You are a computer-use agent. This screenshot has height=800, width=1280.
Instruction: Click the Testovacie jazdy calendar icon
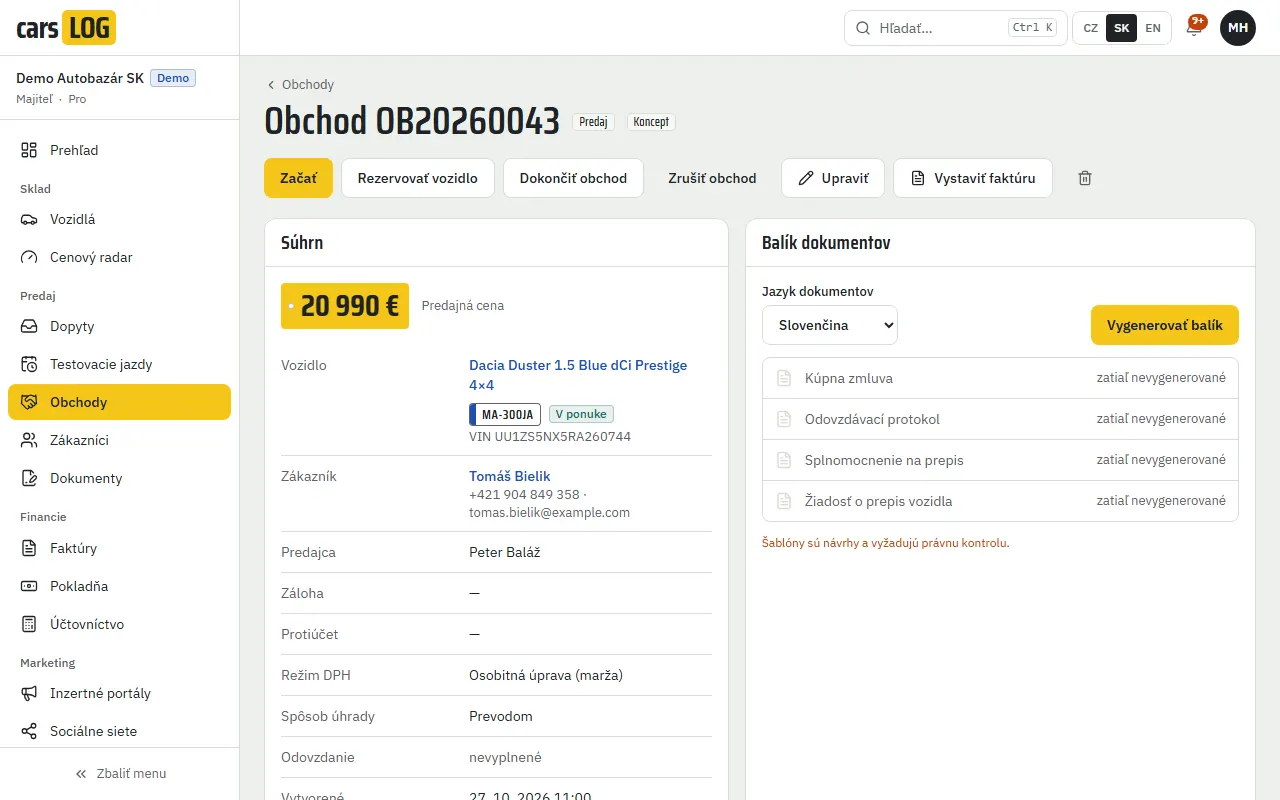pyautogui.click(x=29, y=364)
